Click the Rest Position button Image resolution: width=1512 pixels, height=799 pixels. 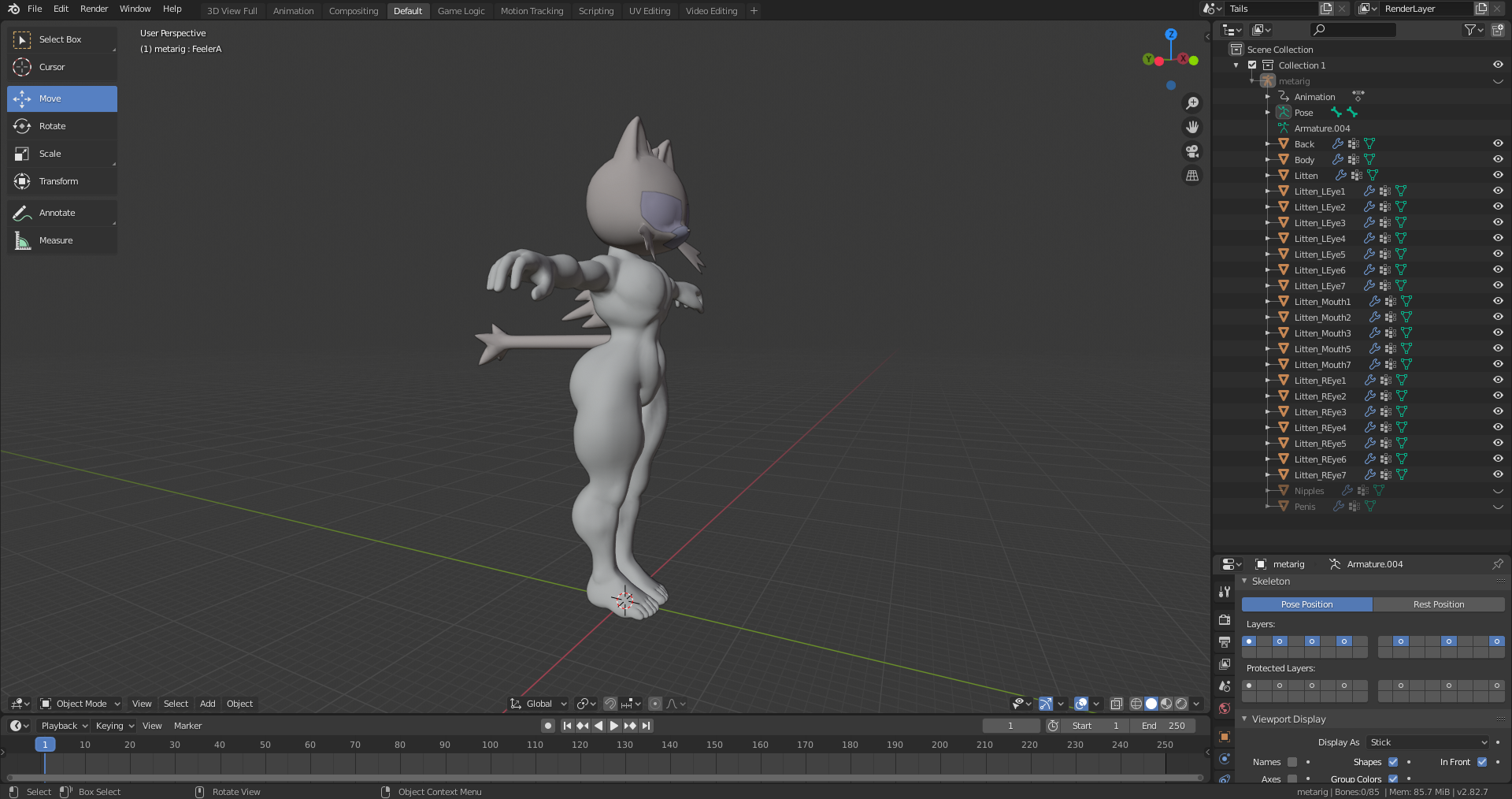(1439, 604)
